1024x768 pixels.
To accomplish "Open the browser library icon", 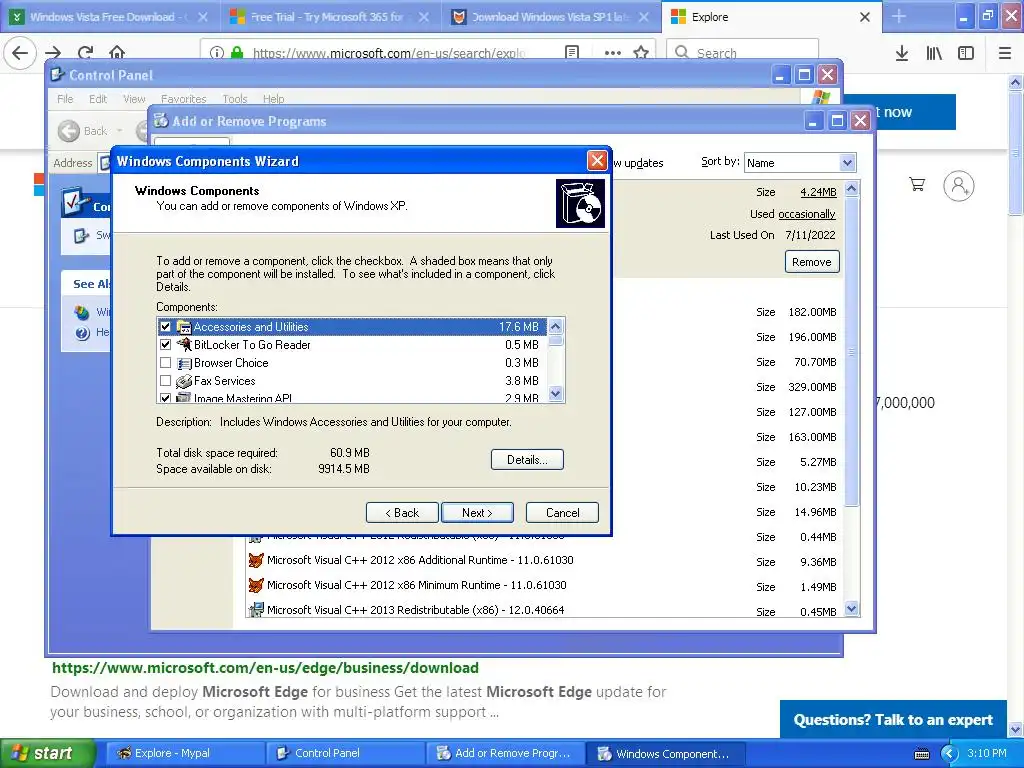I will 934,53.
